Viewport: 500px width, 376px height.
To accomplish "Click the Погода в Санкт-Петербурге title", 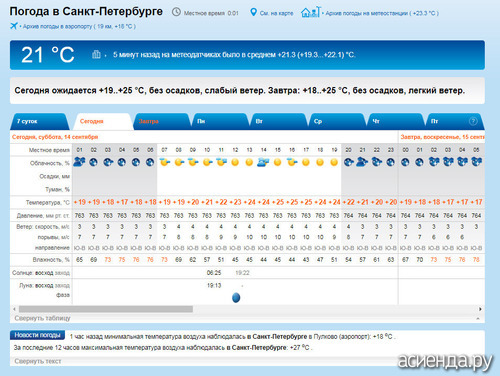I will (86, 11).
